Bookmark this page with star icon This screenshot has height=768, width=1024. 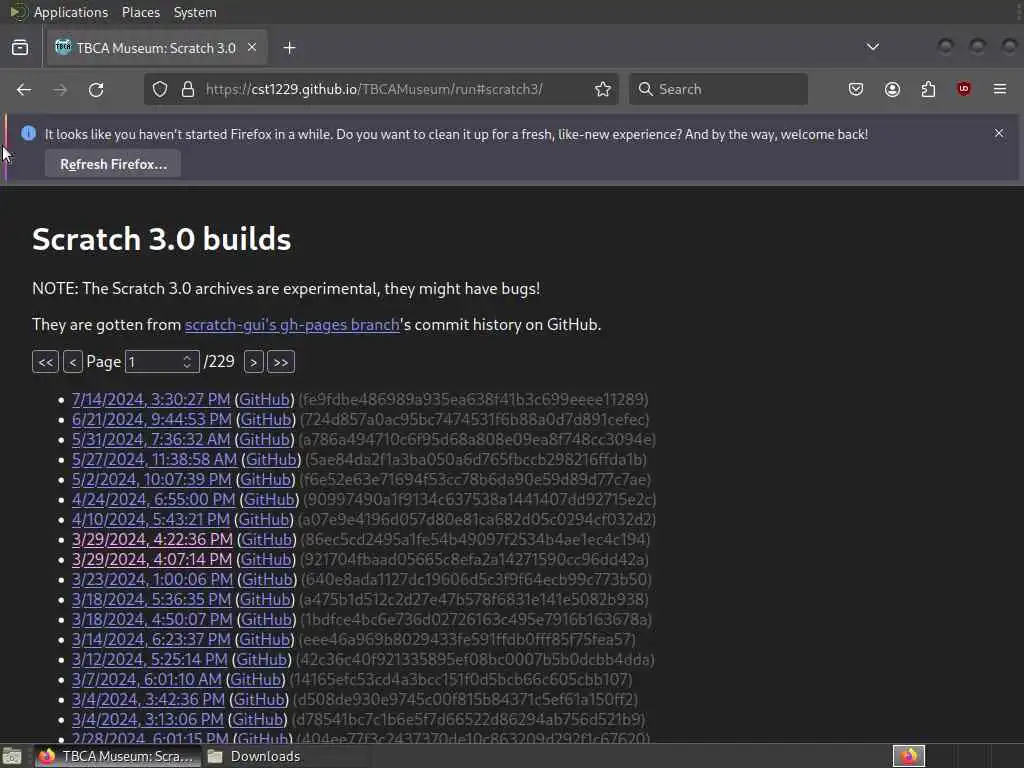(603, 89)
